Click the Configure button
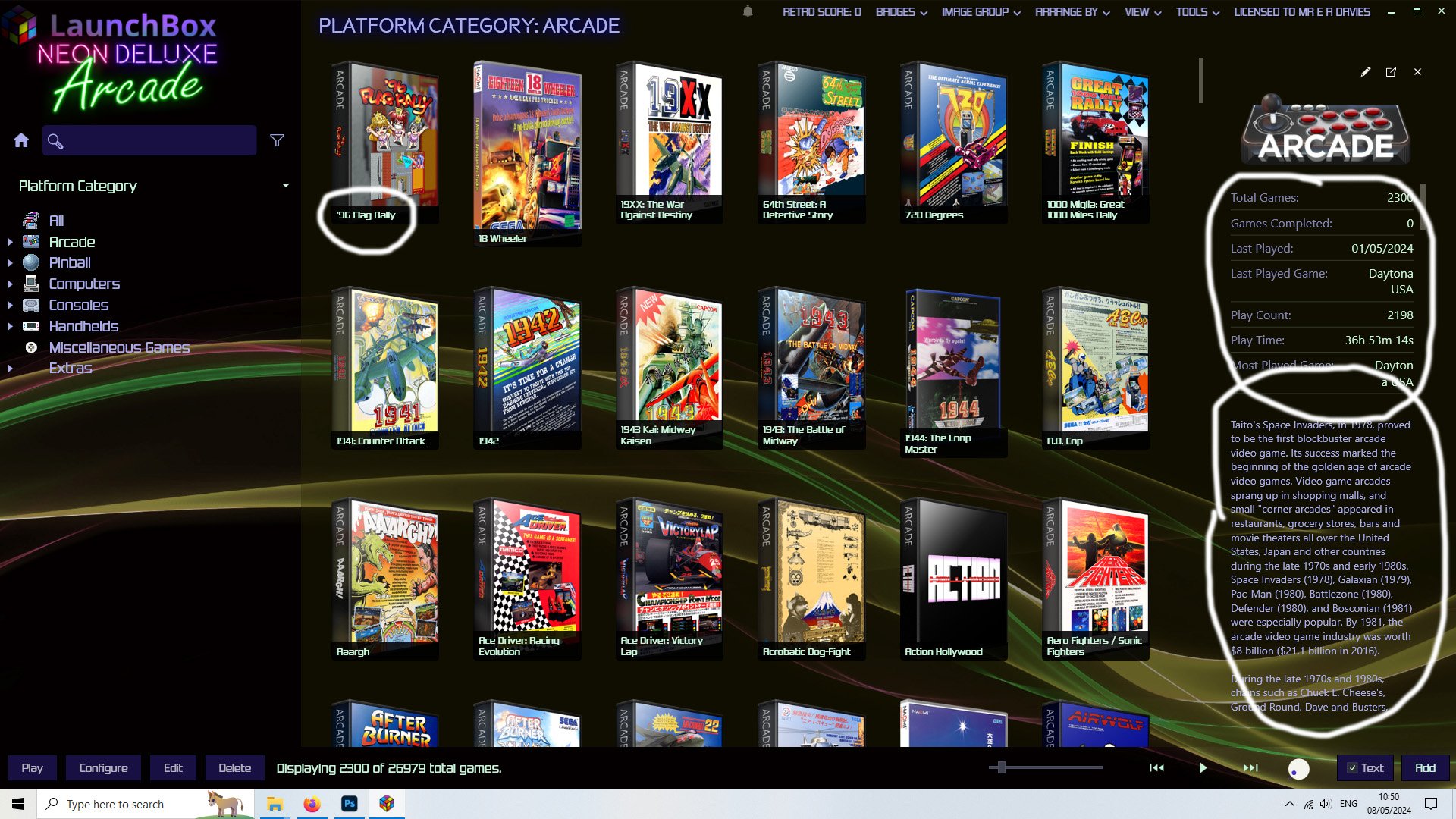This screenshot has width=1456, height=819. tap(104, 768)
